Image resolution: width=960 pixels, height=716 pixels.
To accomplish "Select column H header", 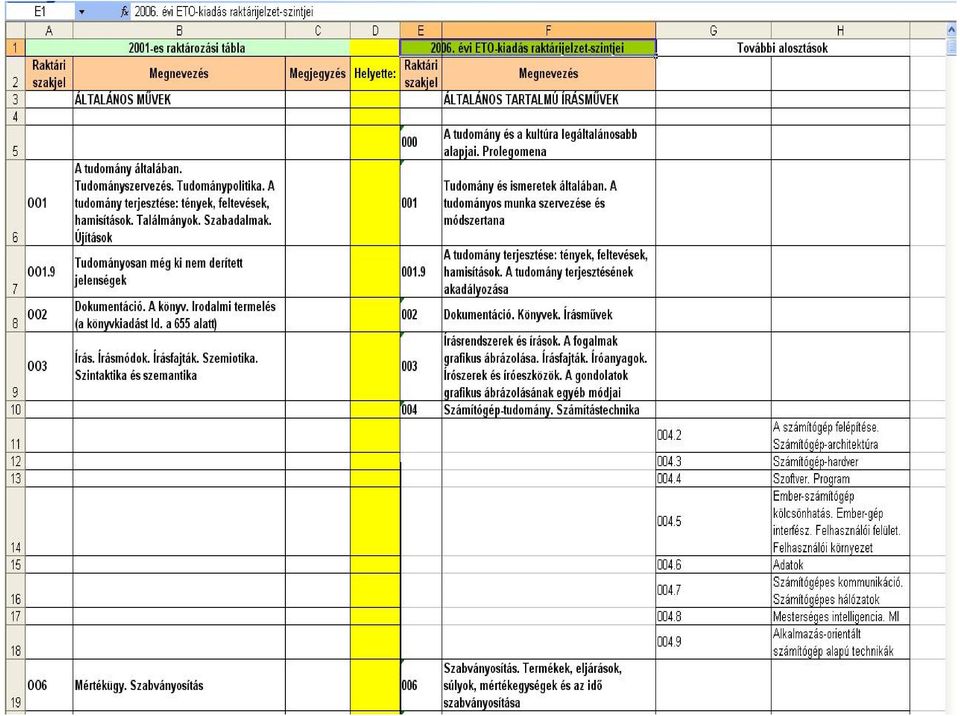I will tap(840, 31).
